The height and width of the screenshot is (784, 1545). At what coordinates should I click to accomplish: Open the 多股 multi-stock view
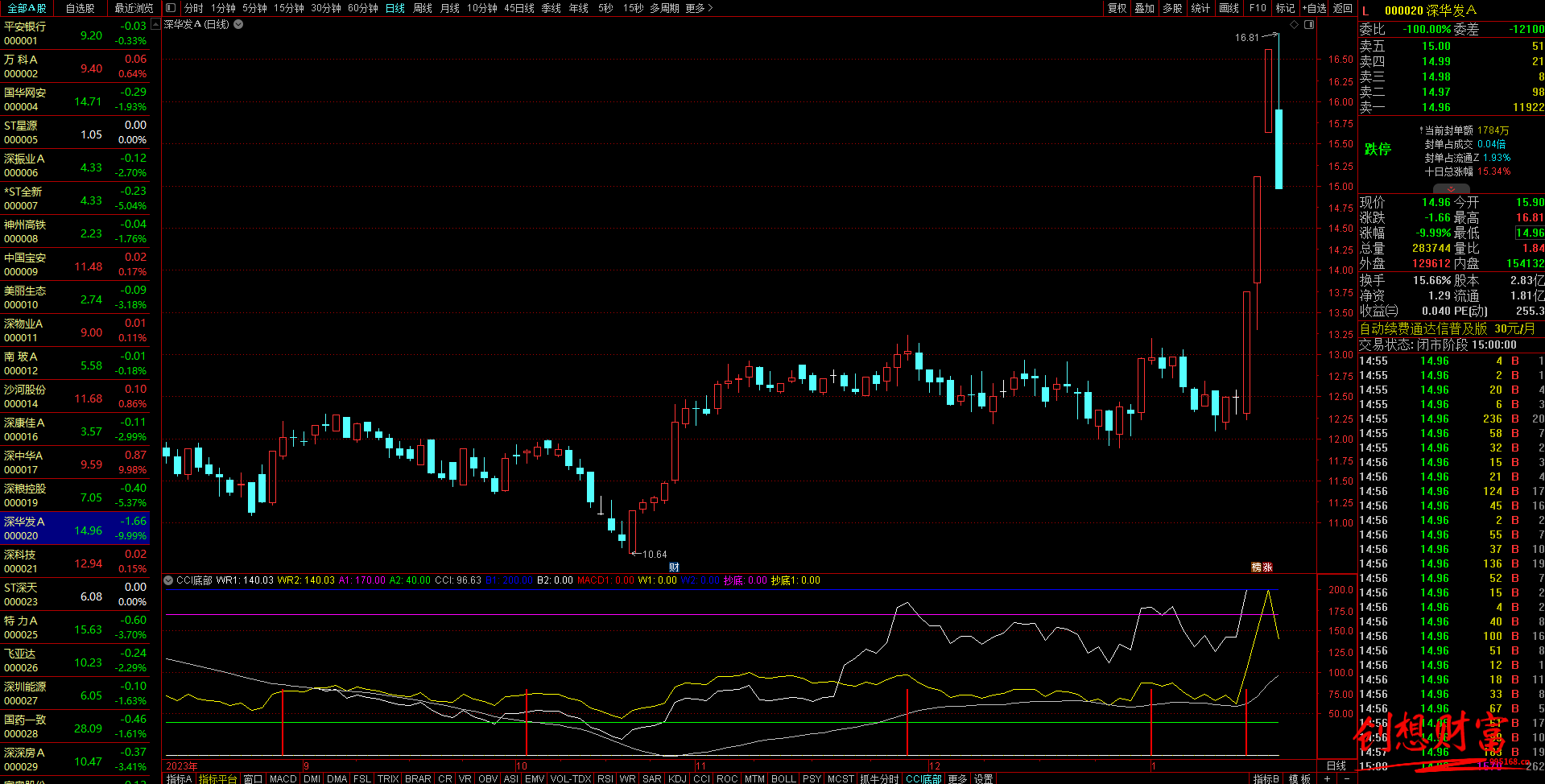[1172, 8]
